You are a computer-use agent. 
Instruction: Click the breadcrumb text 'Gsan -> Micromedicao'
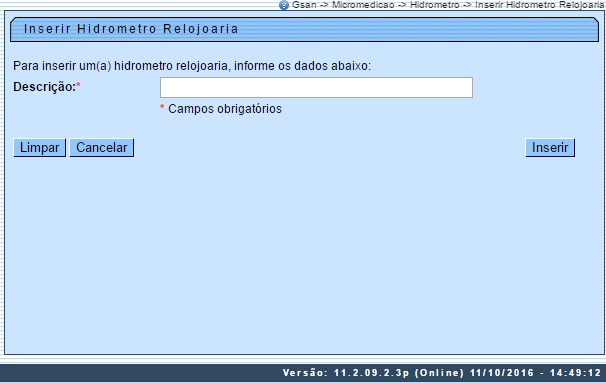point(343,5)
